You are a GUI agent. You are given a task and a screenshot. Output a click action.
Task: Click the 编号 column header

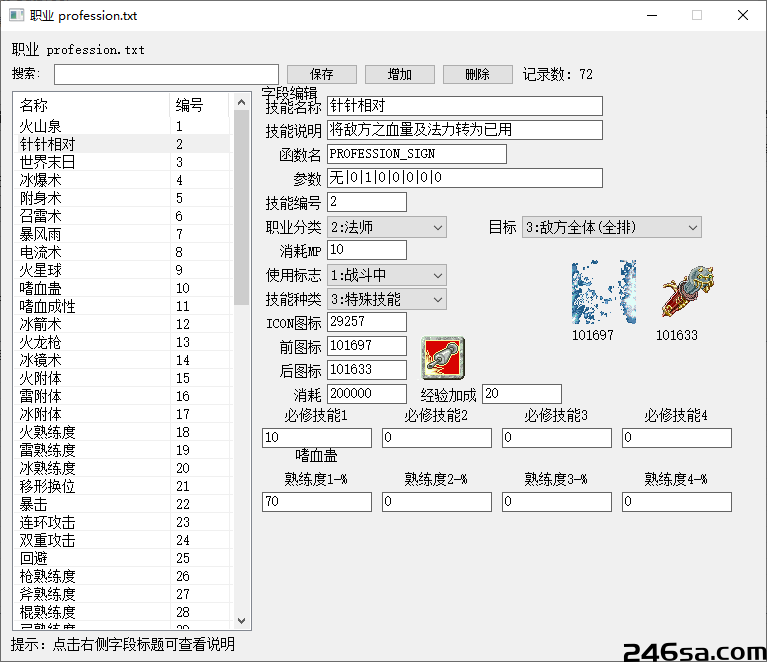tap(200, 105)
